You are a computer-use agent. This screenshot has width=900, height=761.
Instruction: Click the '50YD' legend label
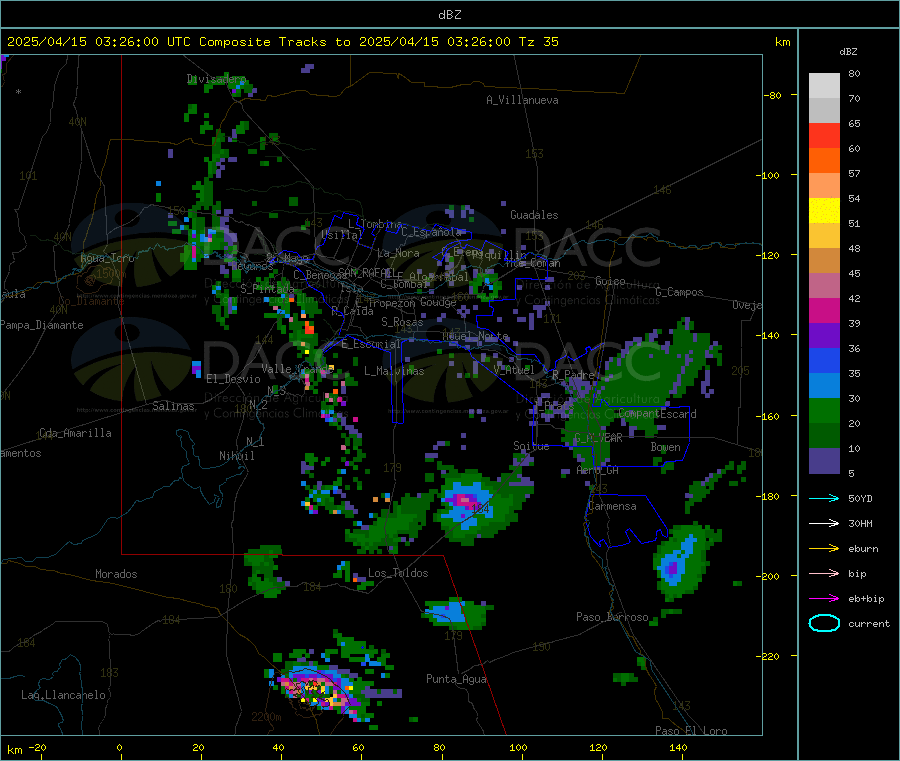tap(860, 498)
